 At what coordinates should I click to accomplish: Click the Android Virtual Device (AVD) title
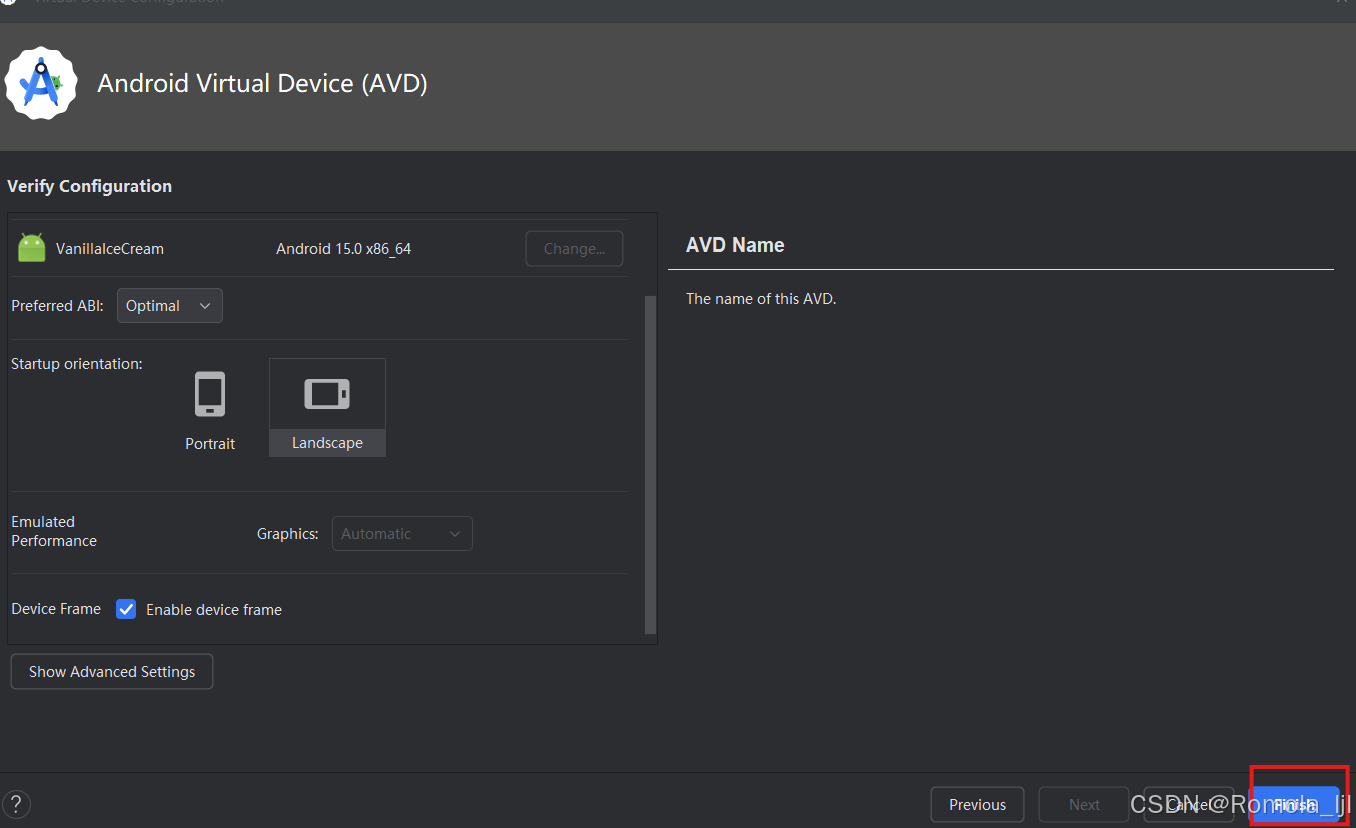262,83
